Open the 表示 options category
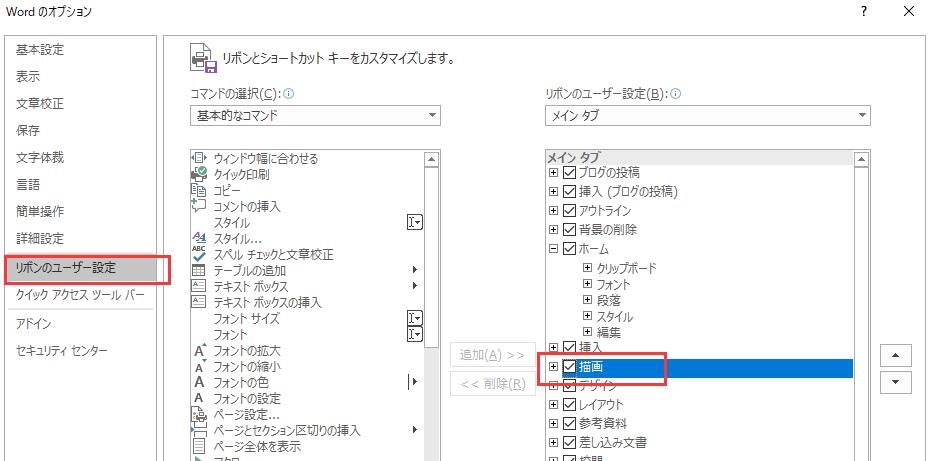The image size is (928, 461). (x=28, y=76)
